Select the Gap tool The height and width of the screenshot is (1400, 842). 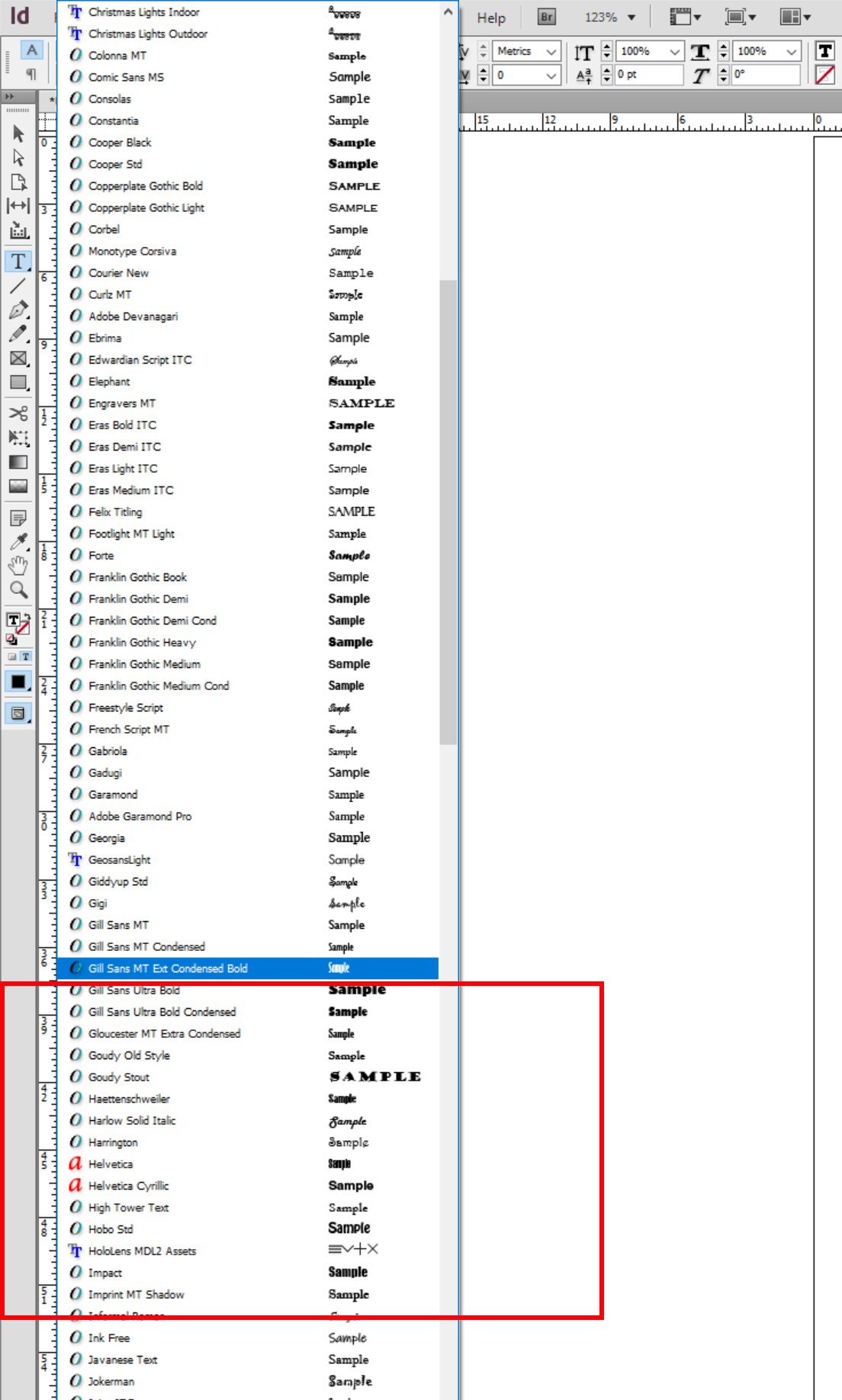coord(18,206)
